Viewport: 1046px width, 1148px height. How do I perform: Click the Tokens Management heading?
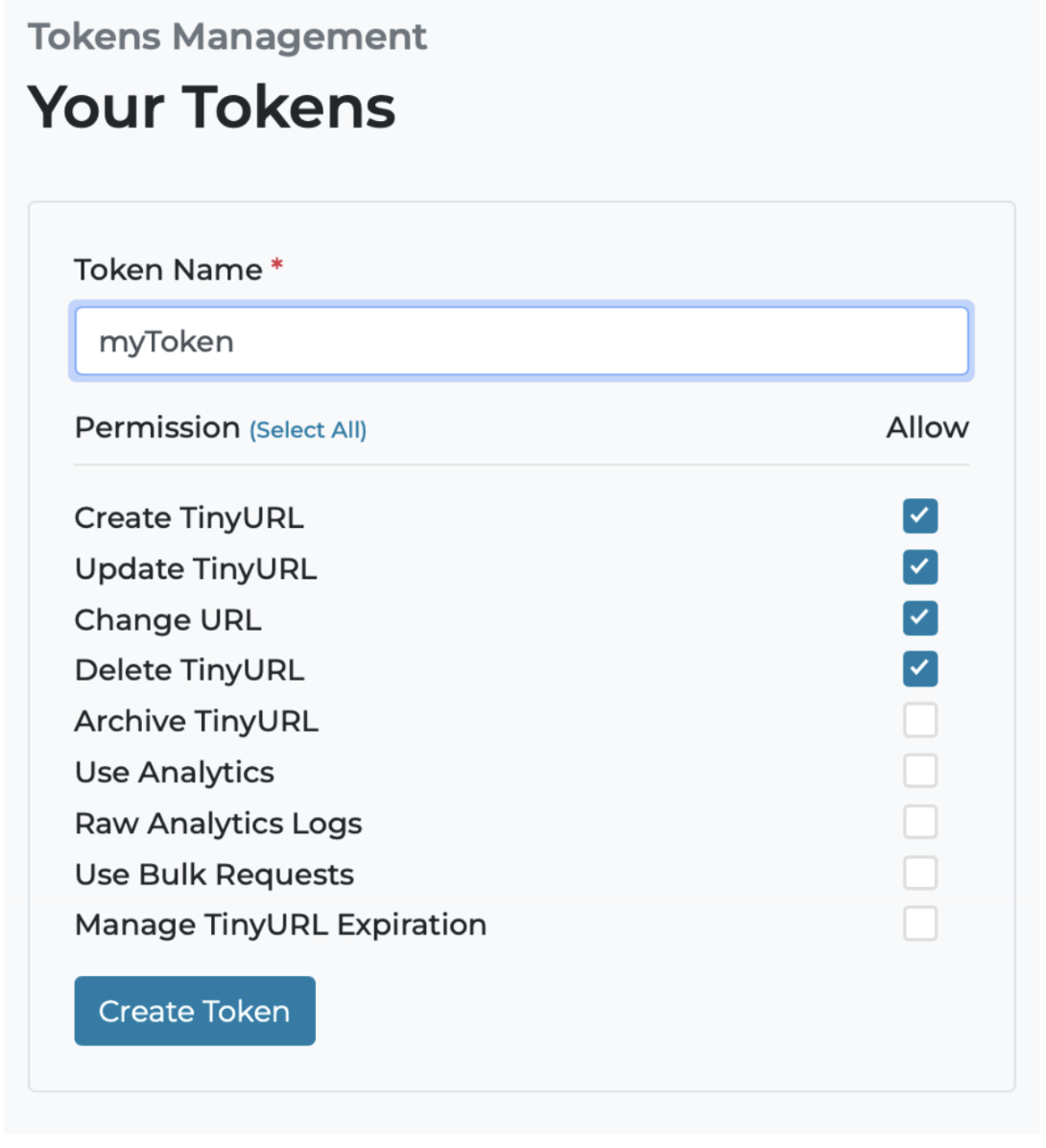tap(227, 37)
